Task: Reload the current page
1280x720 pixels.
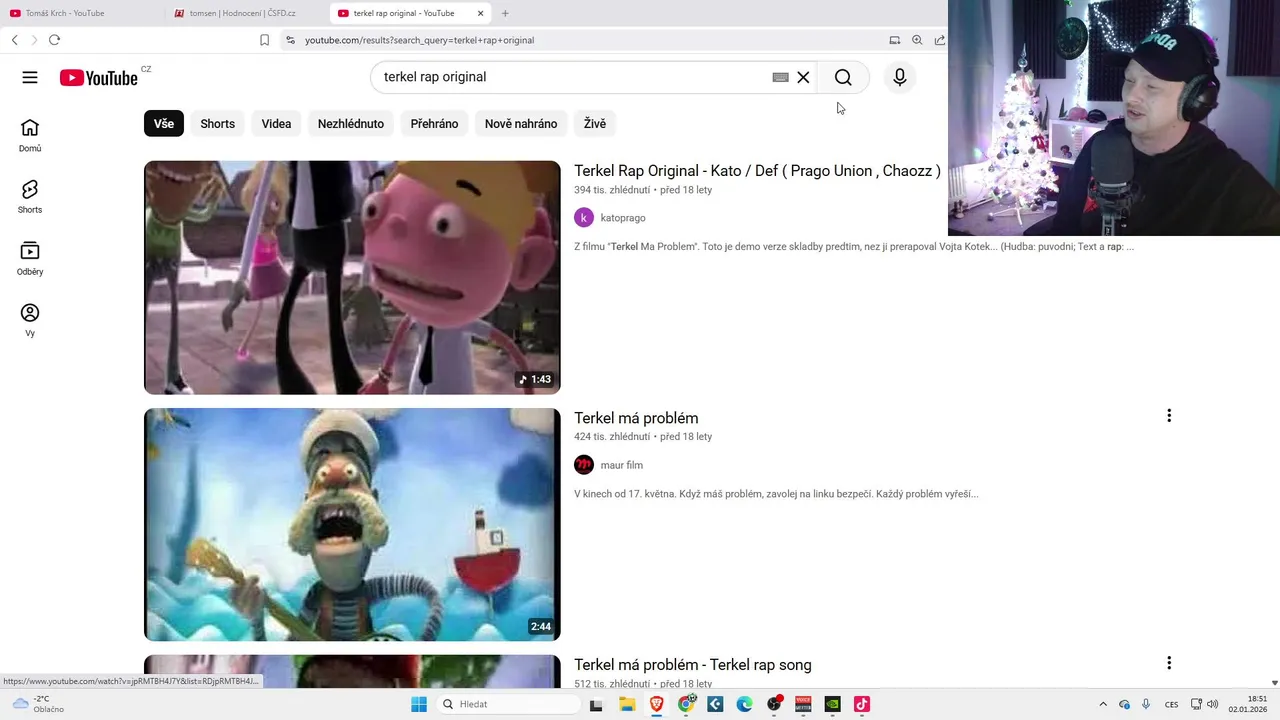Action: (54, 40)
